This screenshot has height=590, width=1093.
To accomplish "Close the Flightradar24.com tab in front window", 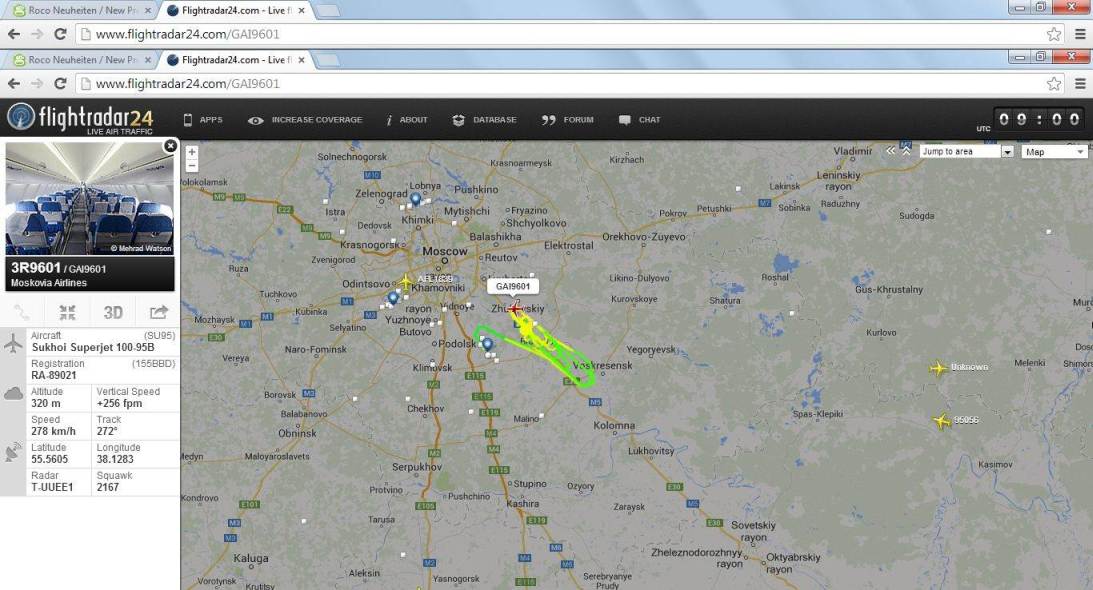I will point(301,60).
